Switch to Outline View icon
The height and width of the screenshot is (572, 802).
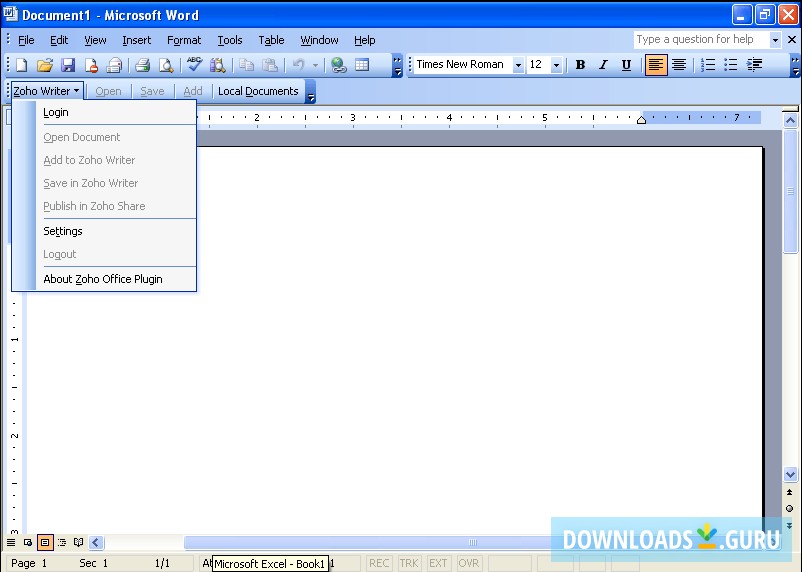point(62,542)
